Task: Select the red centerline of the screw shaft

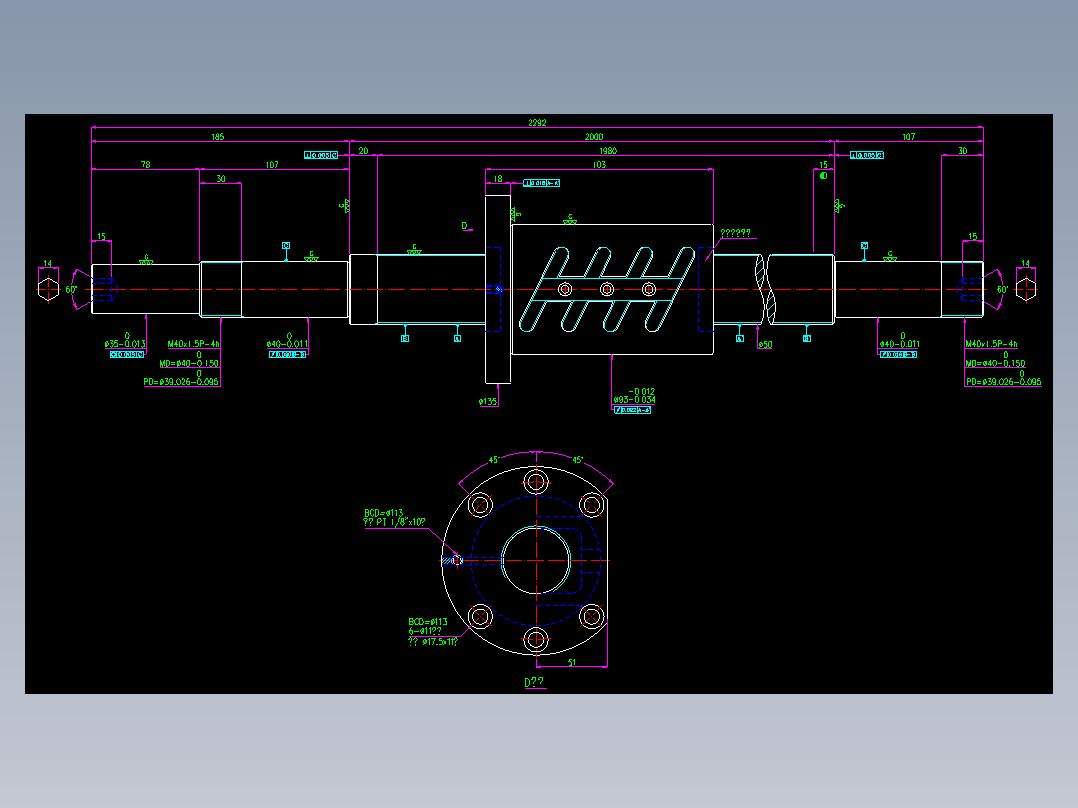Action: [x=400, y=288]
